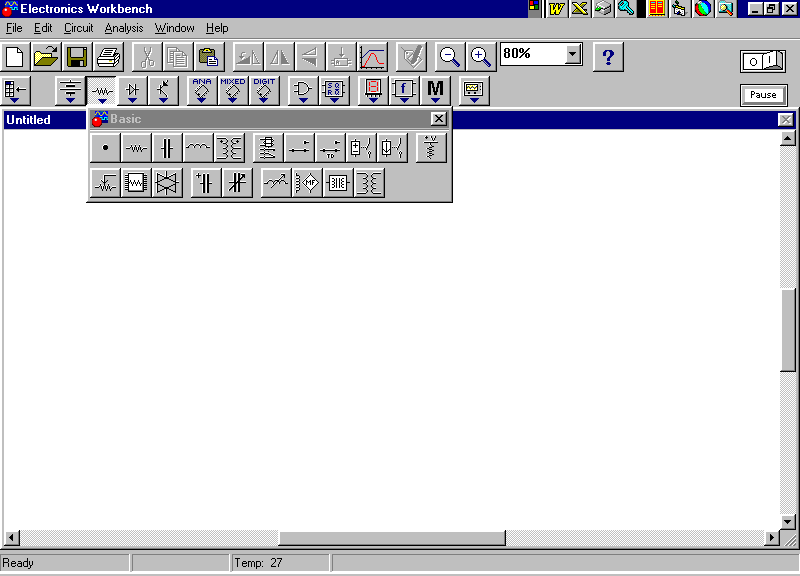This screenshot has height=576, width=800.
Task: Open the Help menu
Action: point(217,28)
